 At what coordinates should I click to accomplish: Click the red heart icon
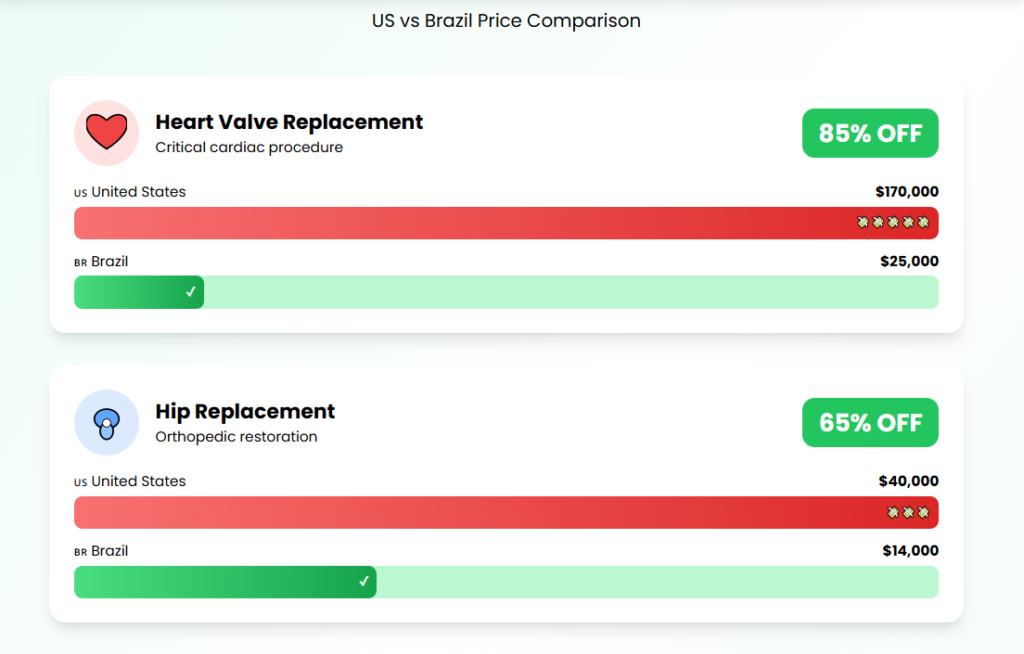pyautogui.click(x=106, y=133)
